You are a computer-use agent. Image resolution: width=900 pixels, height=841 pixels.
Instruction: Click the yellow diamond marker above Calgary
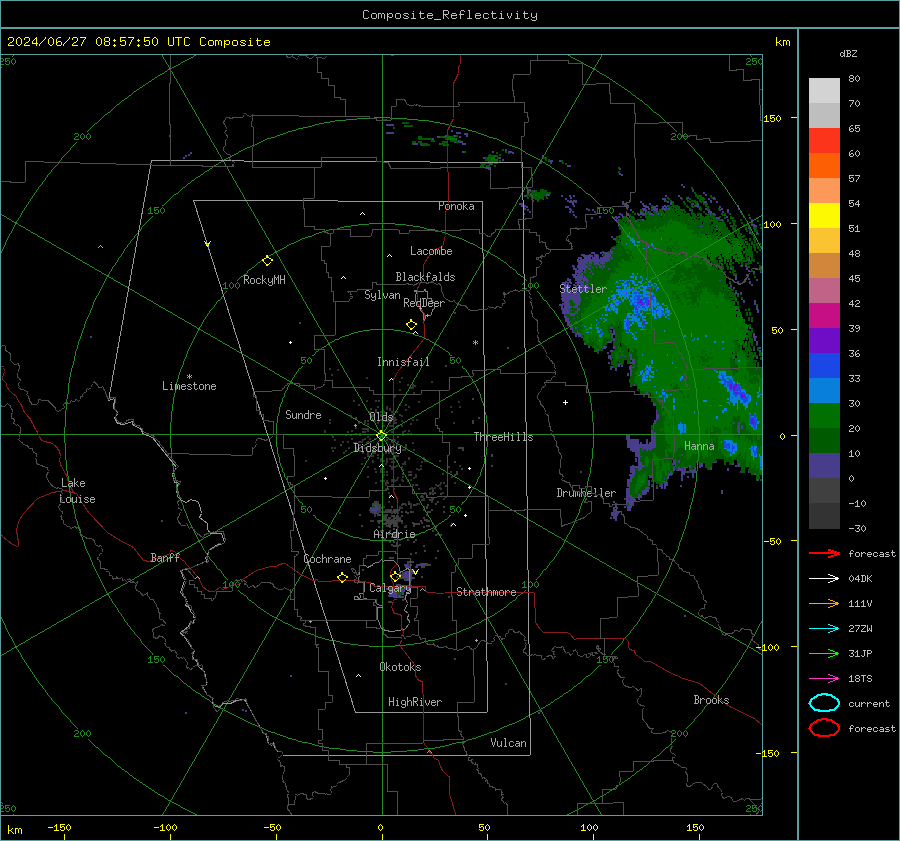tap(395, 576)
